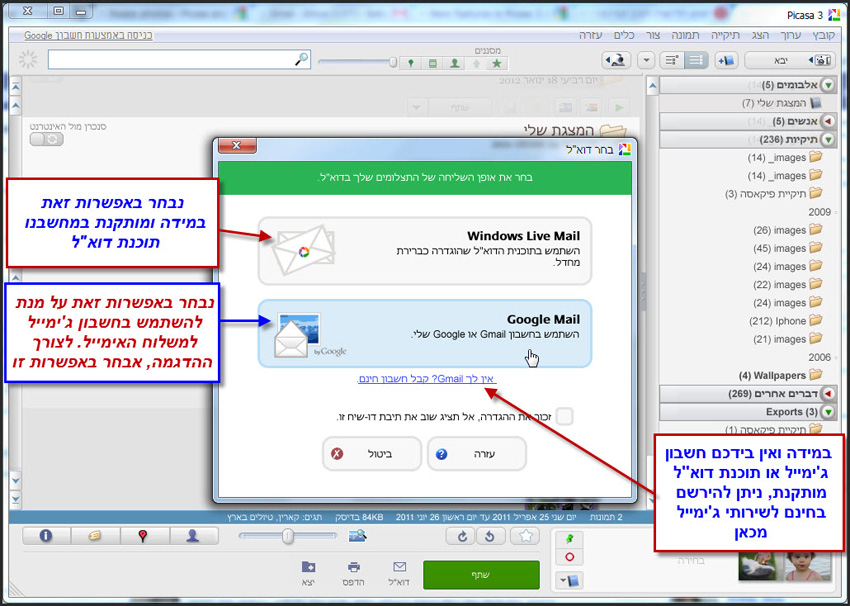Viewport: 850px width, 606px height.
Task: Click the עזרה help button in dialog
Action: [476, 454]
